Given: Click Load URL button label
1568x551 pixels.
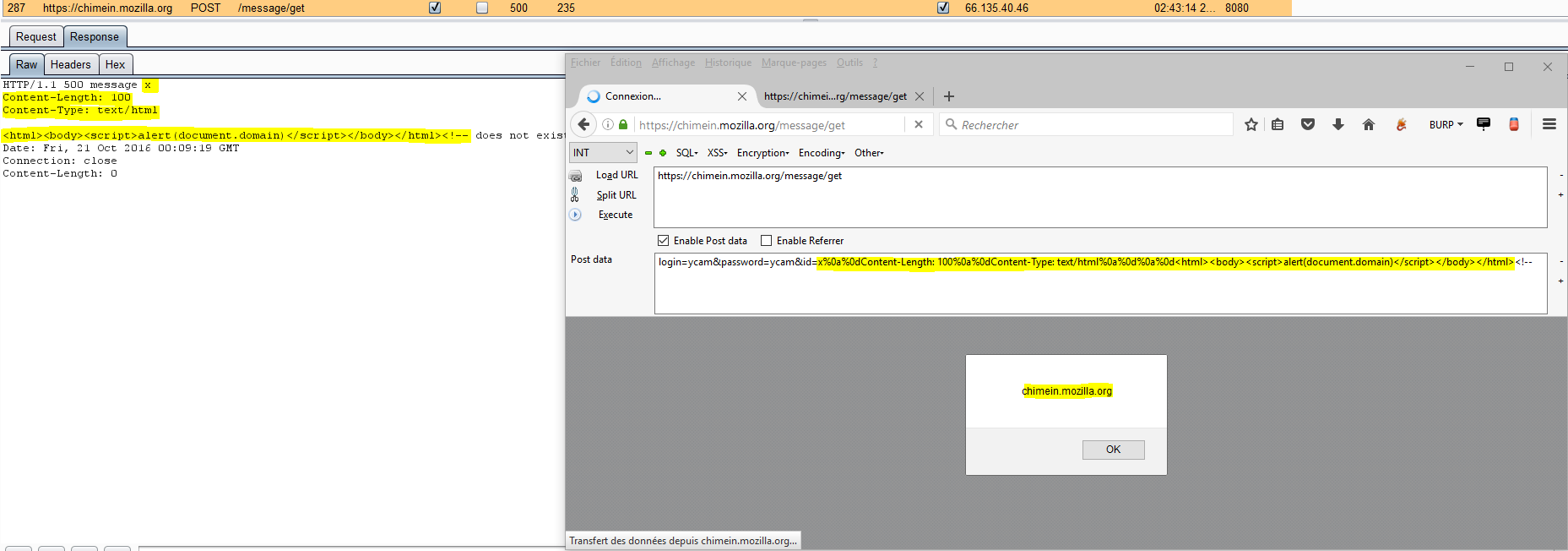Looking at the screenshot, I should coord(617,175).
